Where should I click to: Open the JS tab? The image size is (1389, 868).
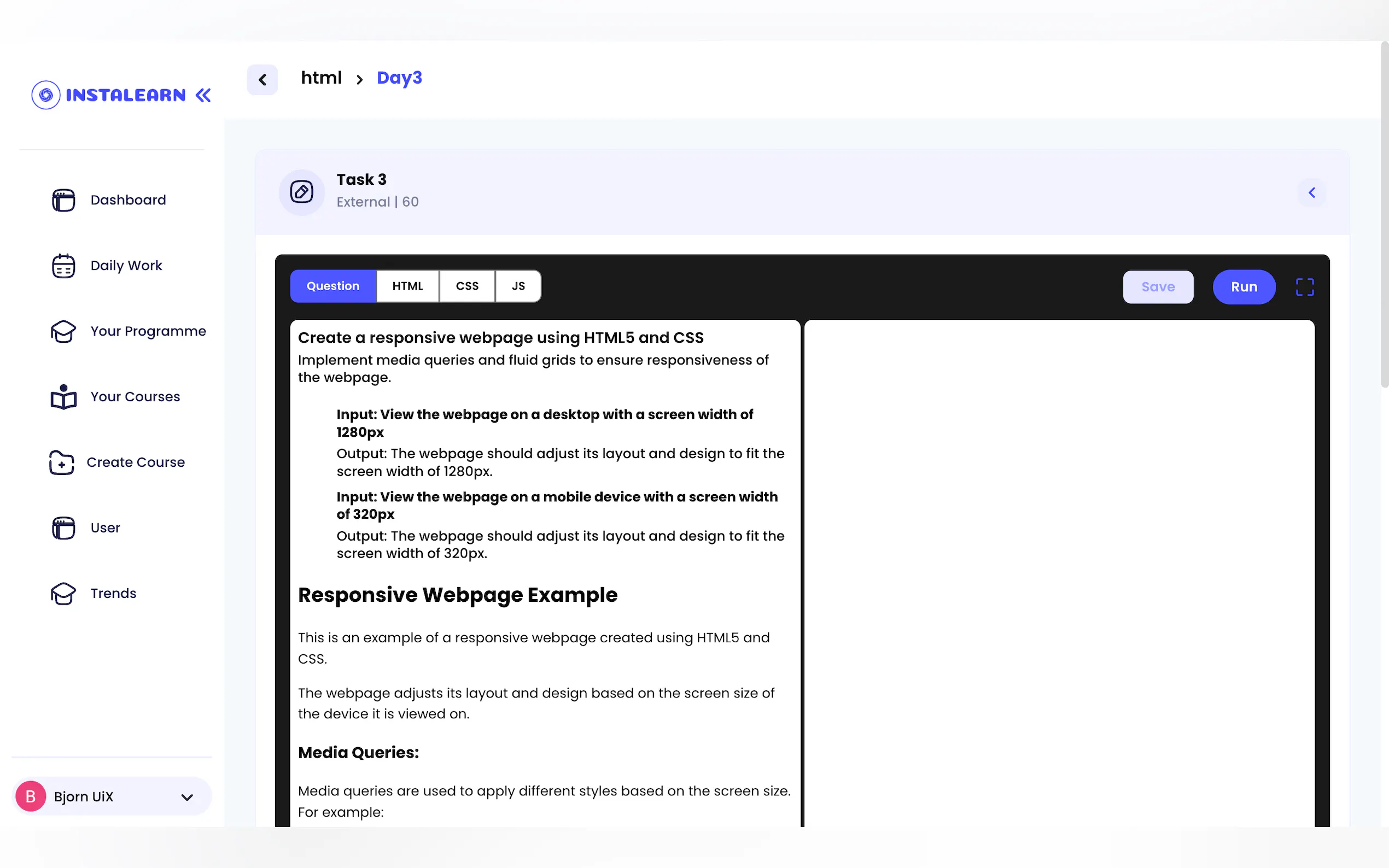pos(518,286)
